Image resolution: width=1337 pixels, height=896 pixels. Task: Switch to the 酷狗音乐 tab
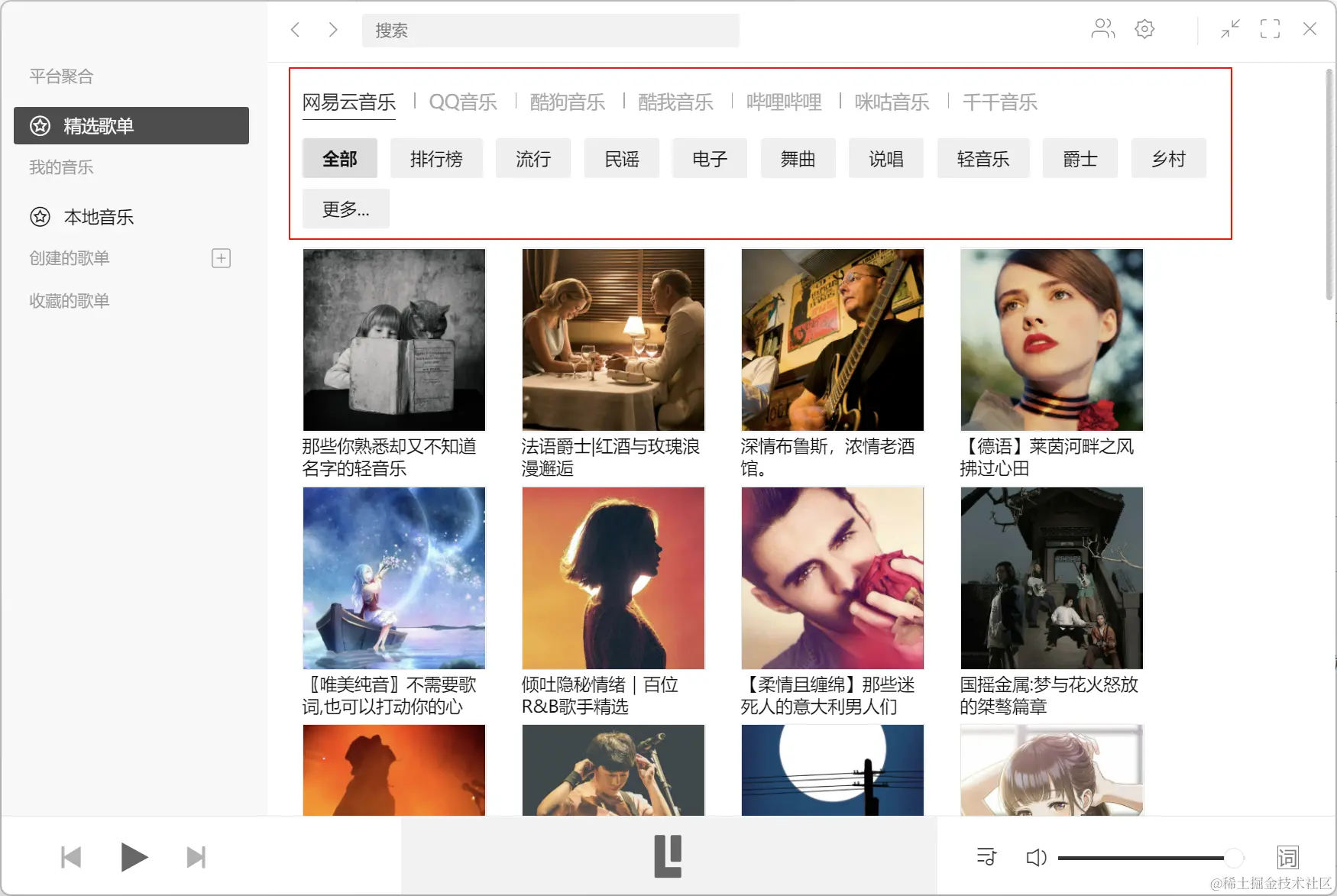point(568,102)
